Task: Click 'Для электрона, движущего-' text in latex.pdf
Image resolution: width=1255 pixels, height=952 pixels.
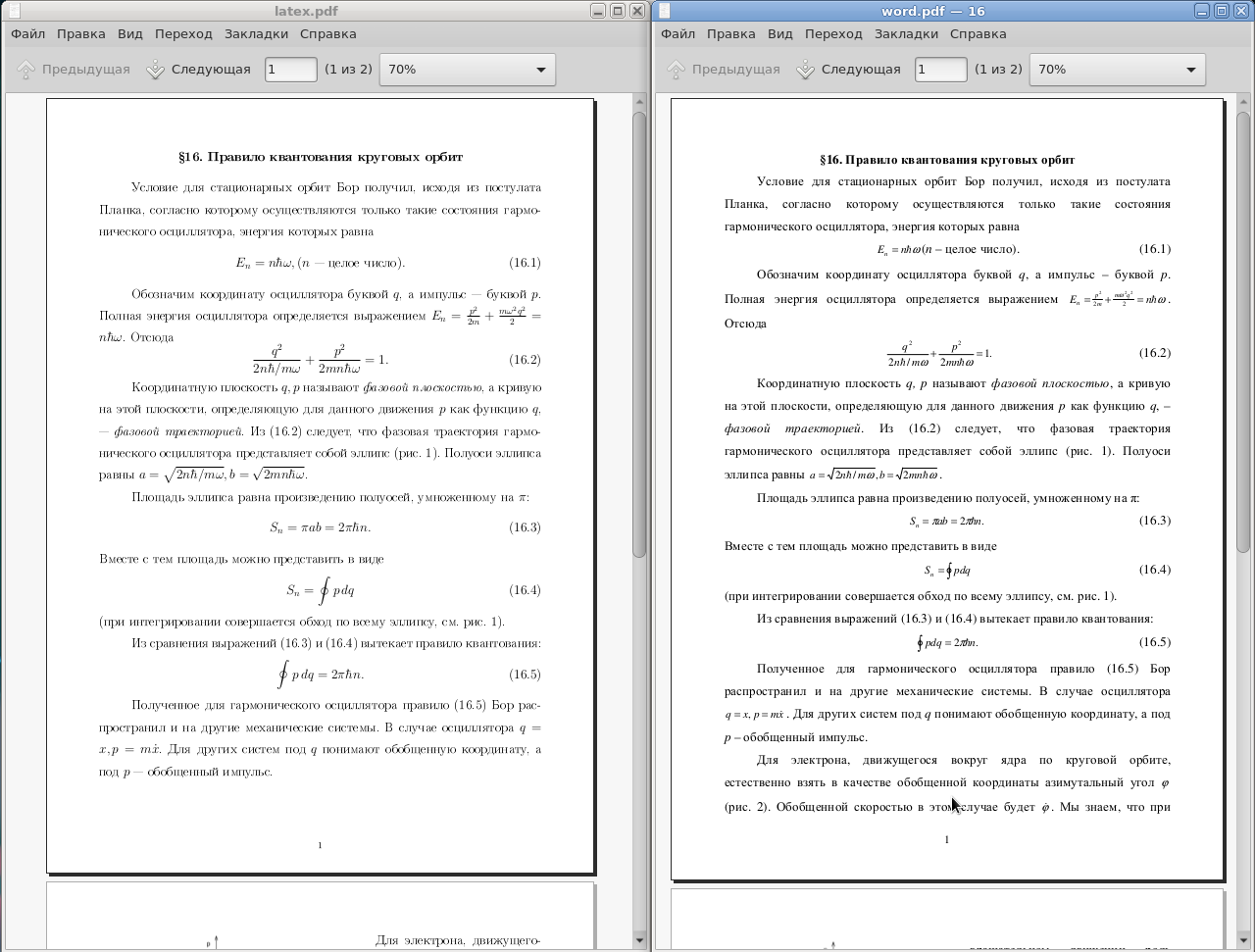Action: tap(458, 941)
